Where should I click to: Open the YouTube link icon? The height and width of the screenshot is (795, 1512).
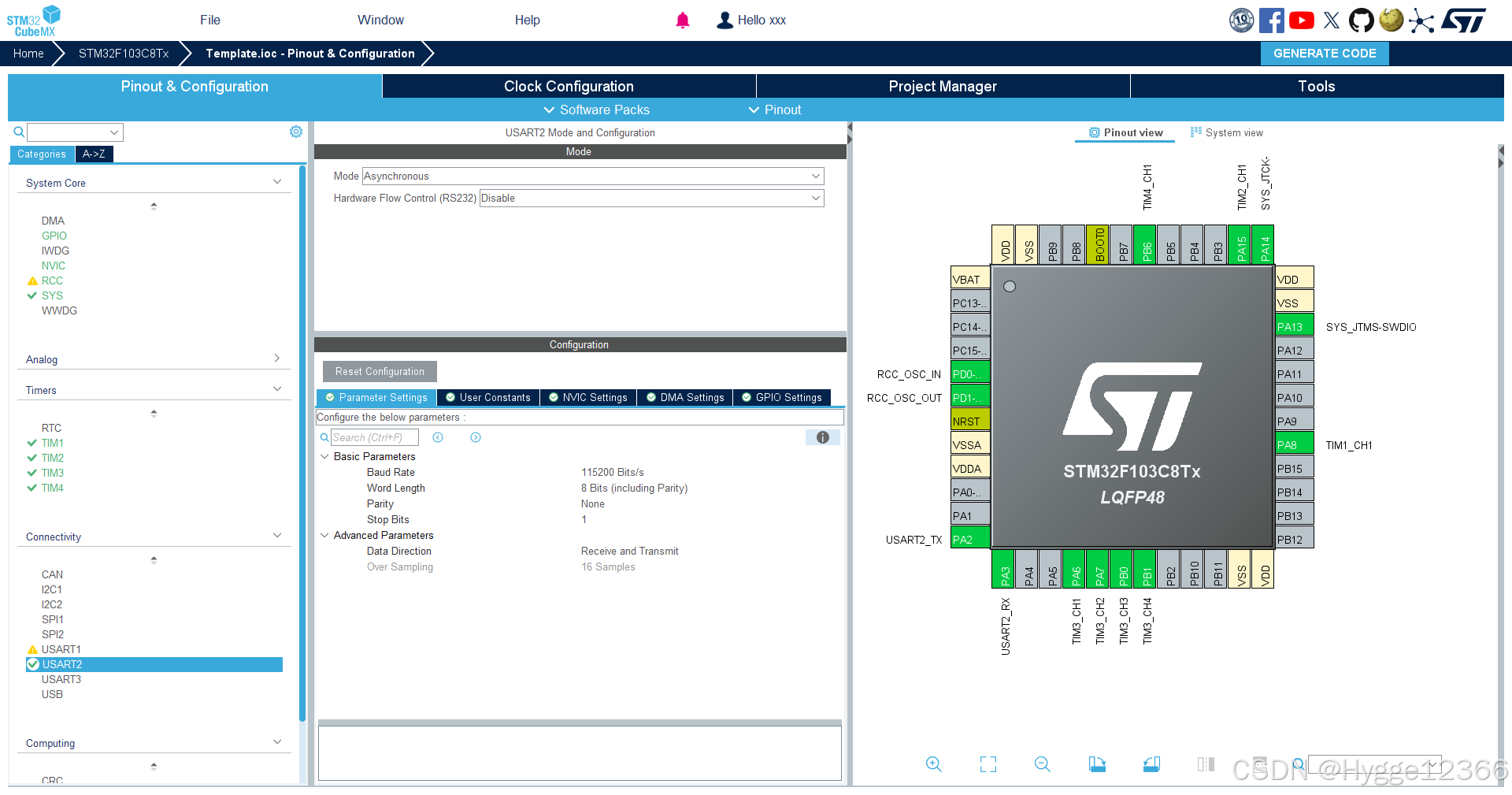coord(1302,20)
